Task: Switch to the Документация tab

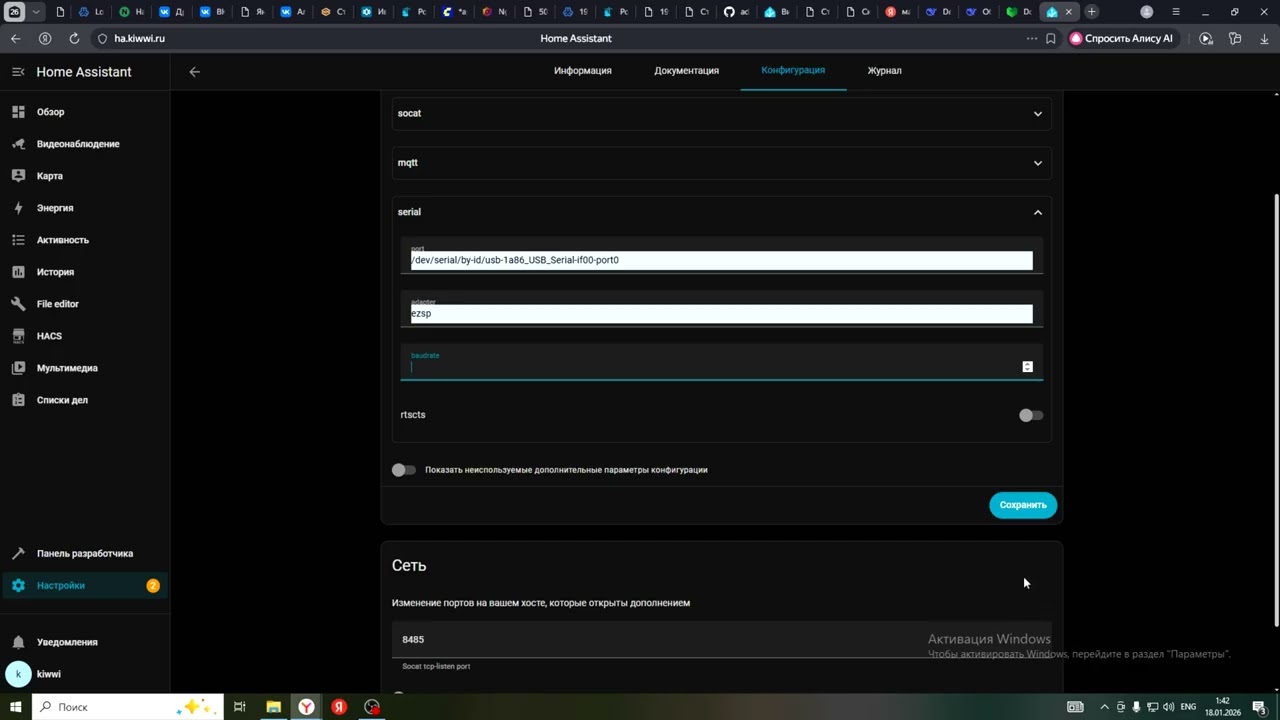Action: tap(687, 71)
